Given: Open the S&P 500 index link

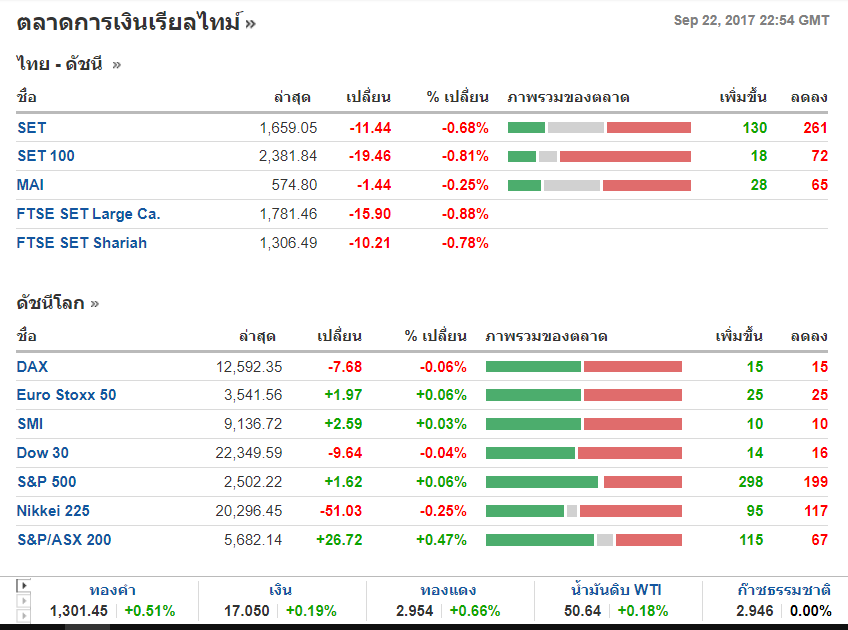Looking at the screenshot, I should (46, 482).
